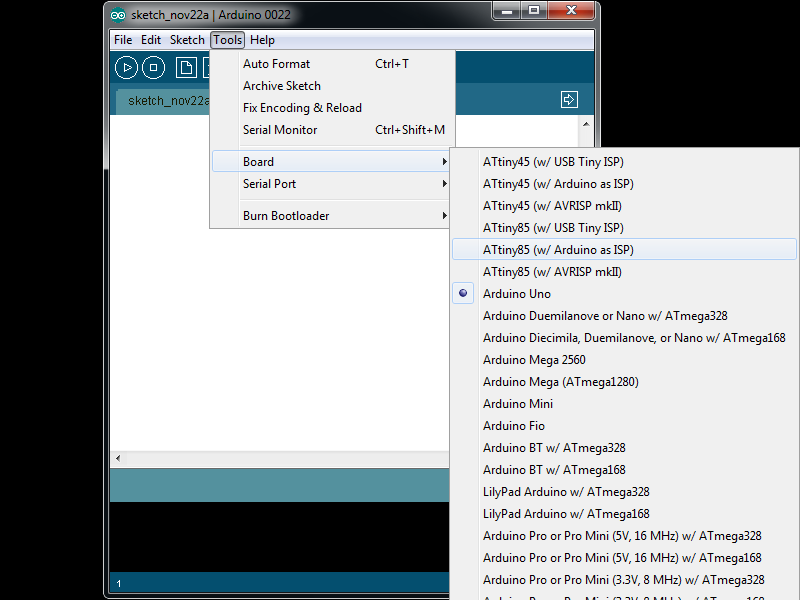Choose Auto Format from Tools menu
The height and width of the screenshot is (600, 800).
click(x=331, y=64)
